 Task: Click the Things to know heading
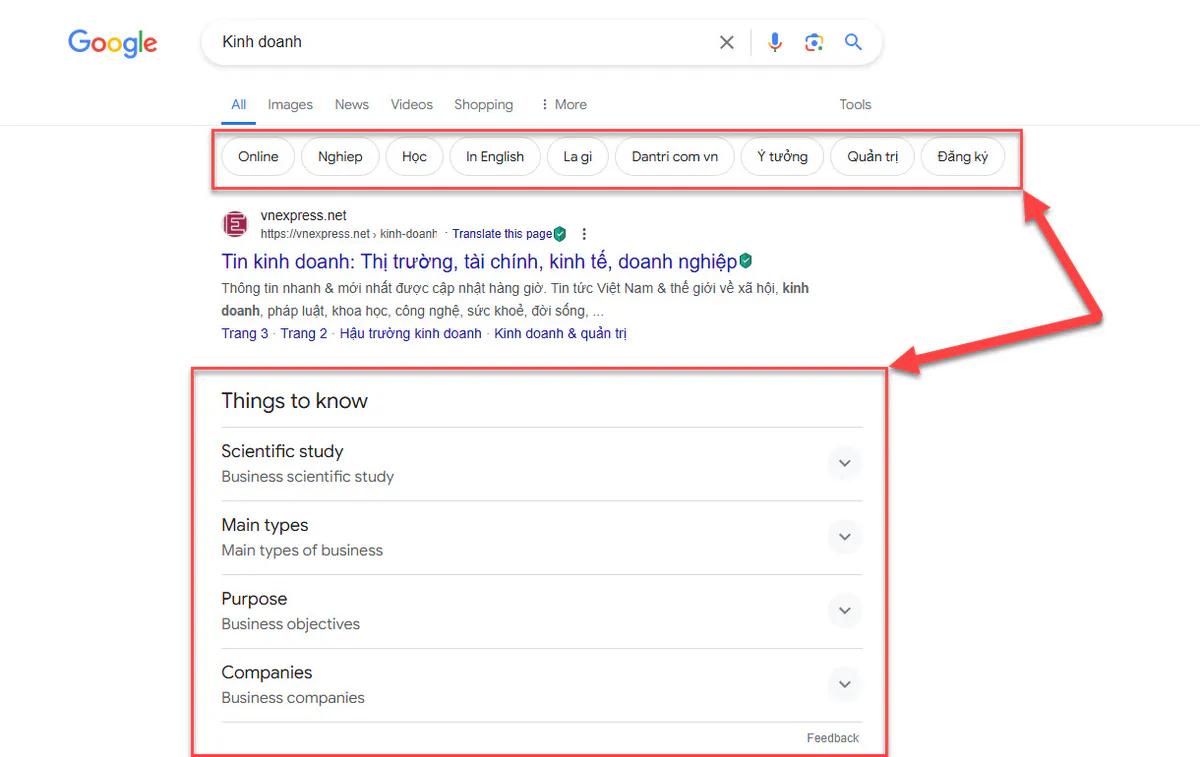click(295, 401)
